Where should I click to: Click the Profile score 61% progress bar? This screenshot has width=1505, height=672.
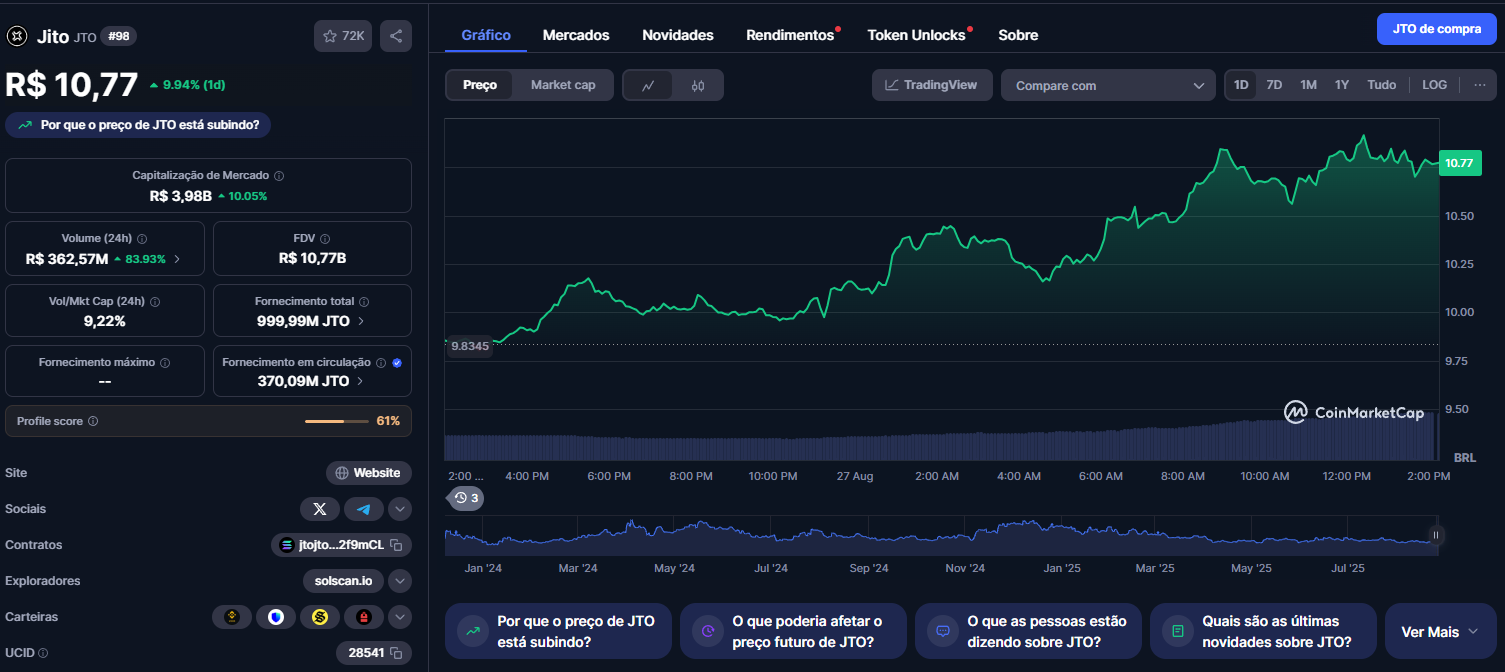pyautogui.click(x=337, y=422)
